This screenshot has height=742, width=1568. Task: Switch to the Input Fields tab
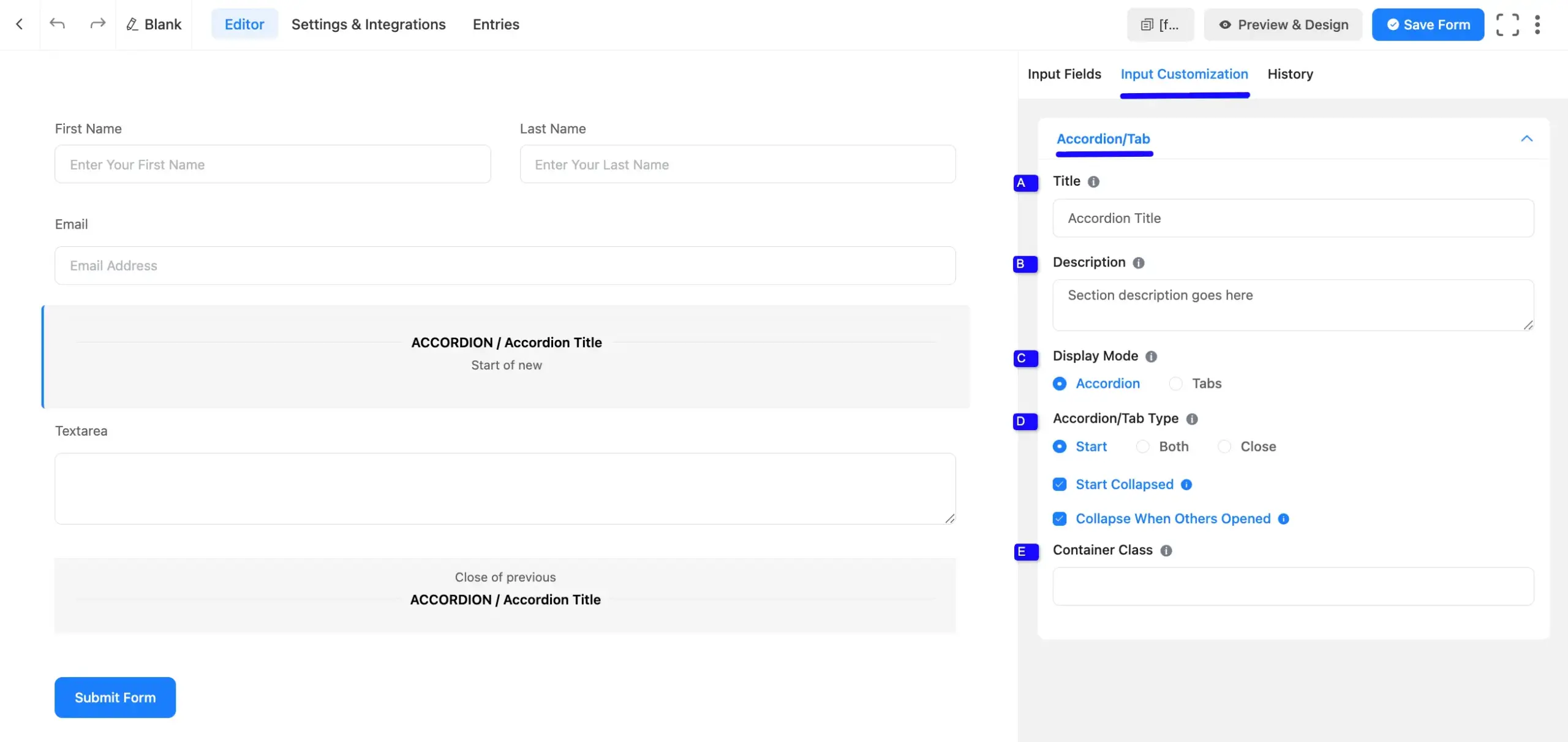1064,74
